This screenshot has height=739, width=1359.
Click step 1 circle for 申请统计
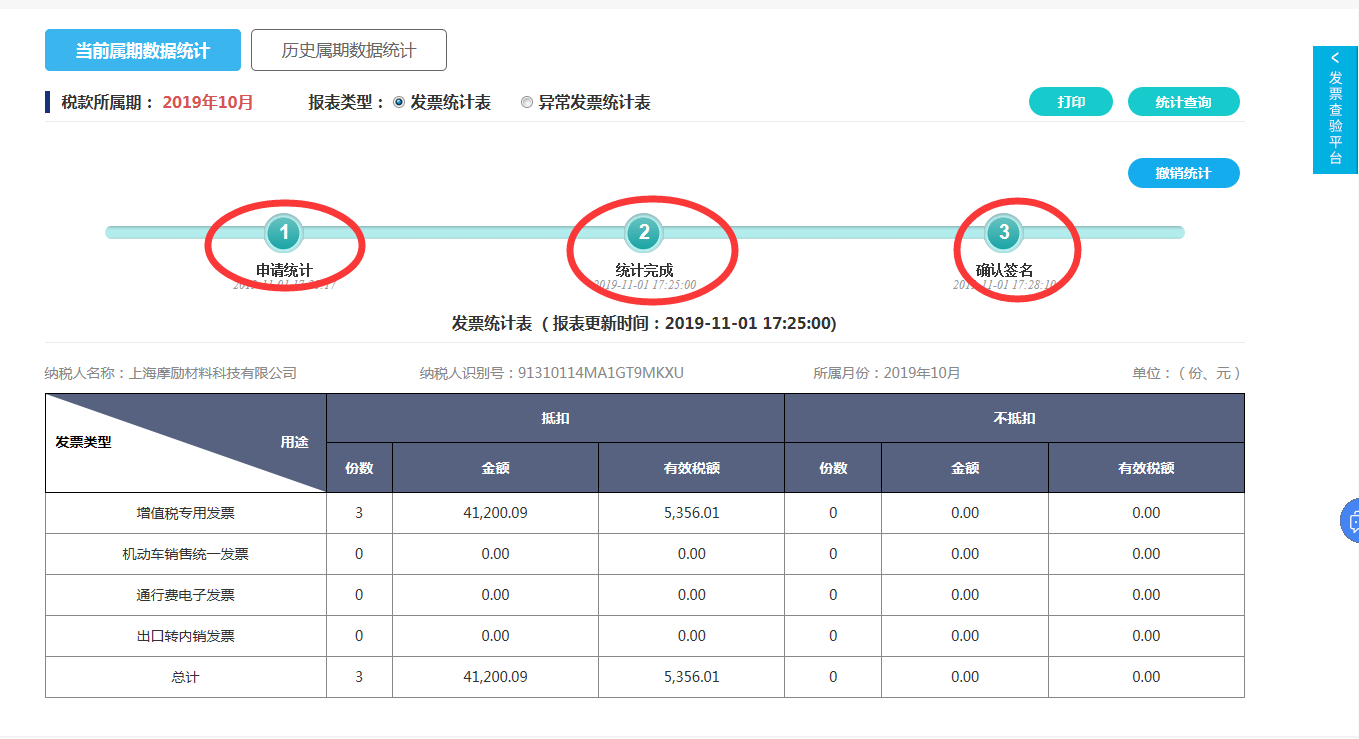pos(283,233)
